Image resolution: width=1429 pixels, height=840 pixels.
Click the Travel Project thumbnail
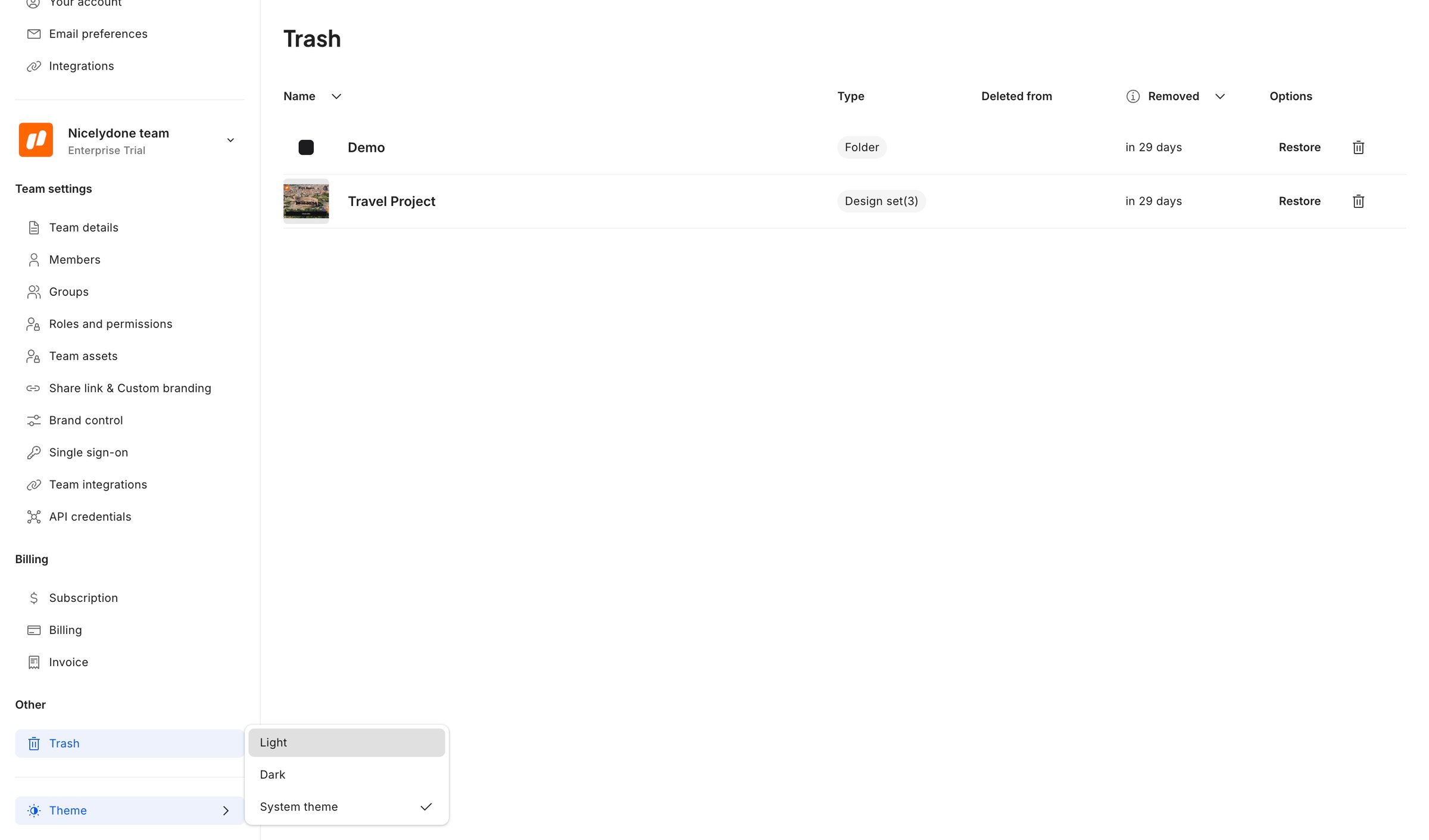point(306,201)
